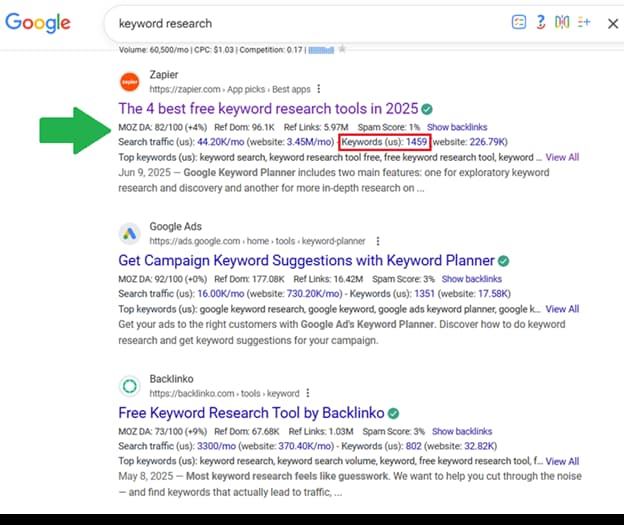Open three-dot menu next to ads.google.com URL
This screenshot has height=525, width=624.
click(x=378, y=241)
